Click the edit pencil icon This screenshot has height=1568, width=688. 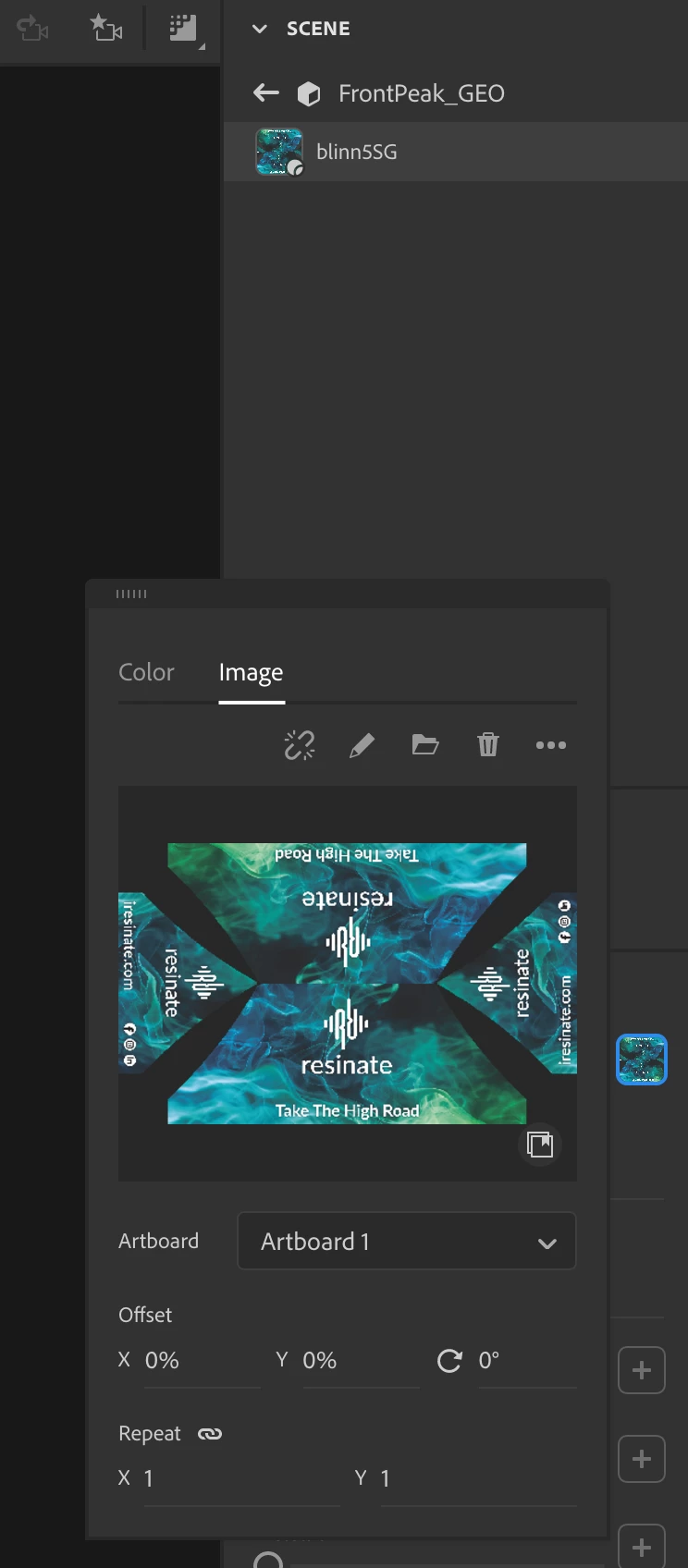(362, 745)
